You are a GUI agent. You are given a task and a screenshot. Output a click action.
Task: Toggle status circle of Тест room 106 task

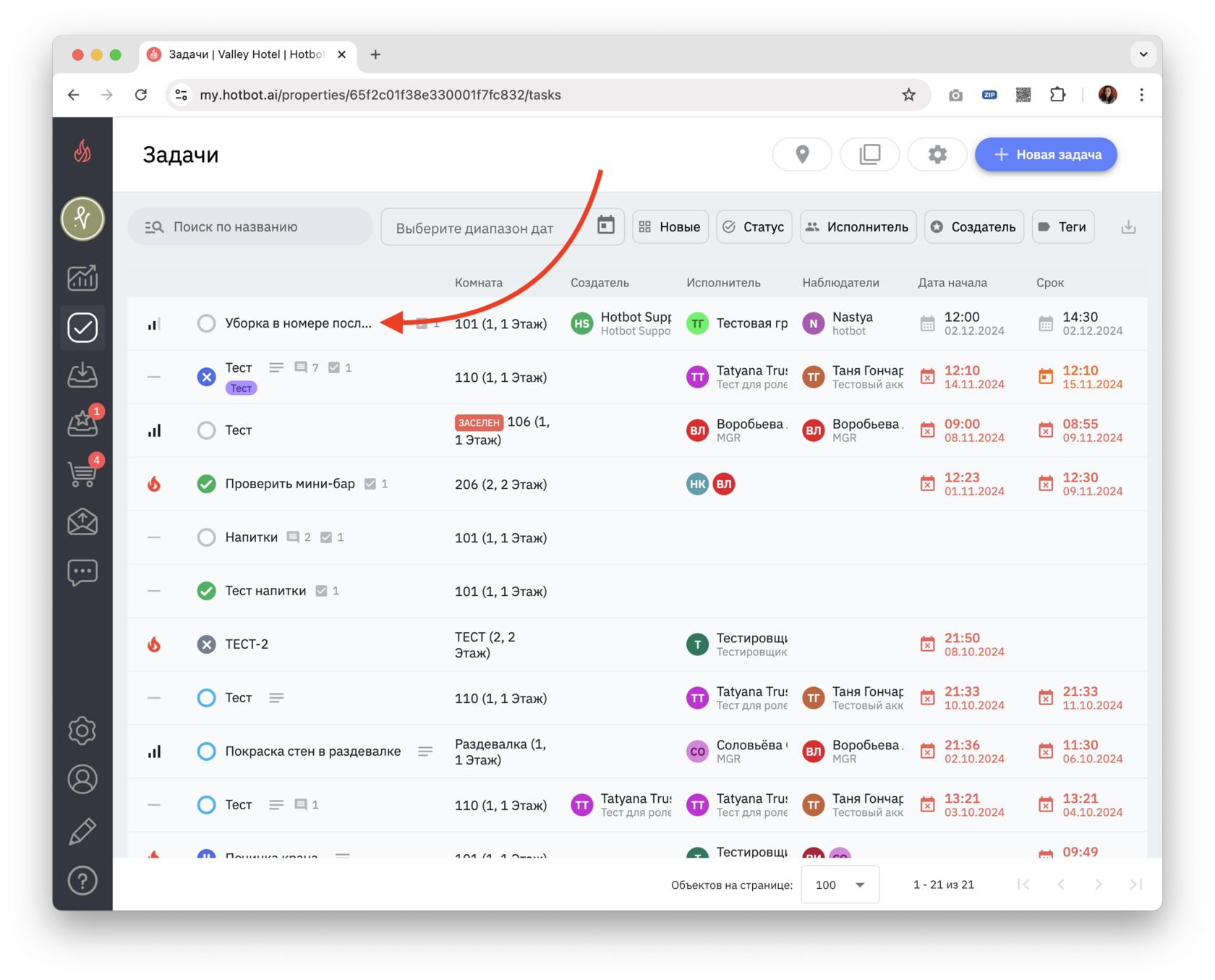coord(206,430)
